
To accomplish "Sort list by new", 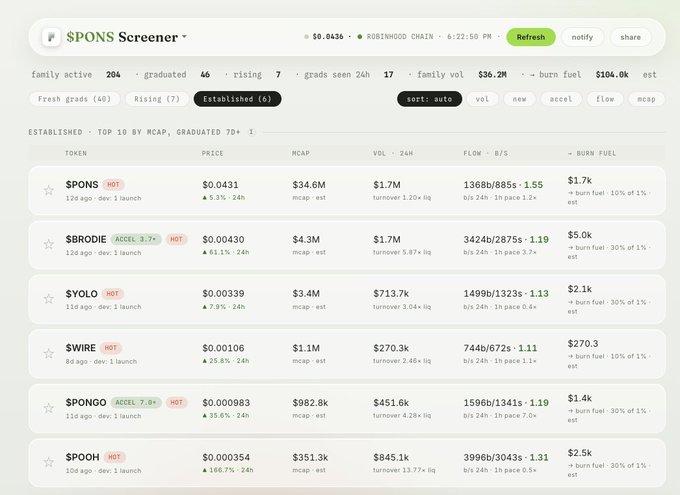I will point(519,99).
